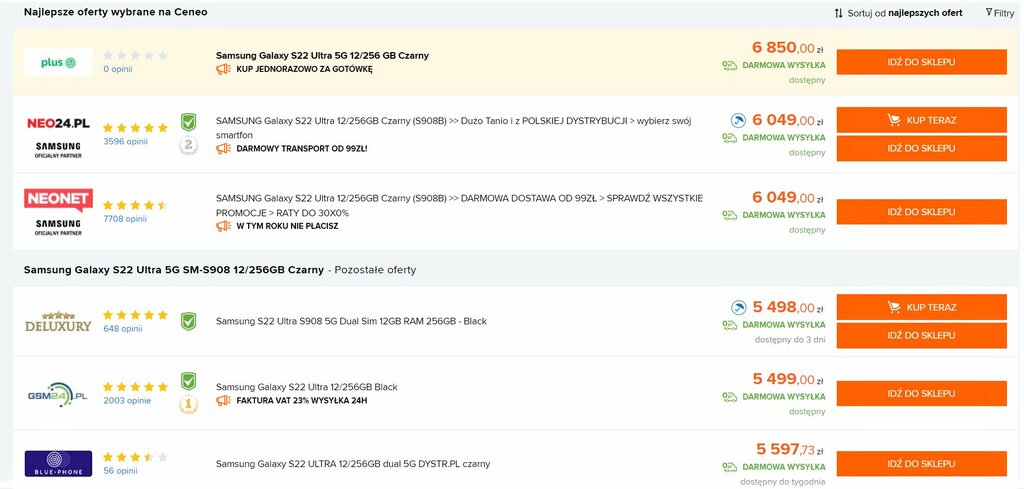Open NEO24 offer title 'Dużo Tanio i z POLSKIEJ DYSTRYBUCJI'
The image size is (1024, 489).
(x=453, y=127)
